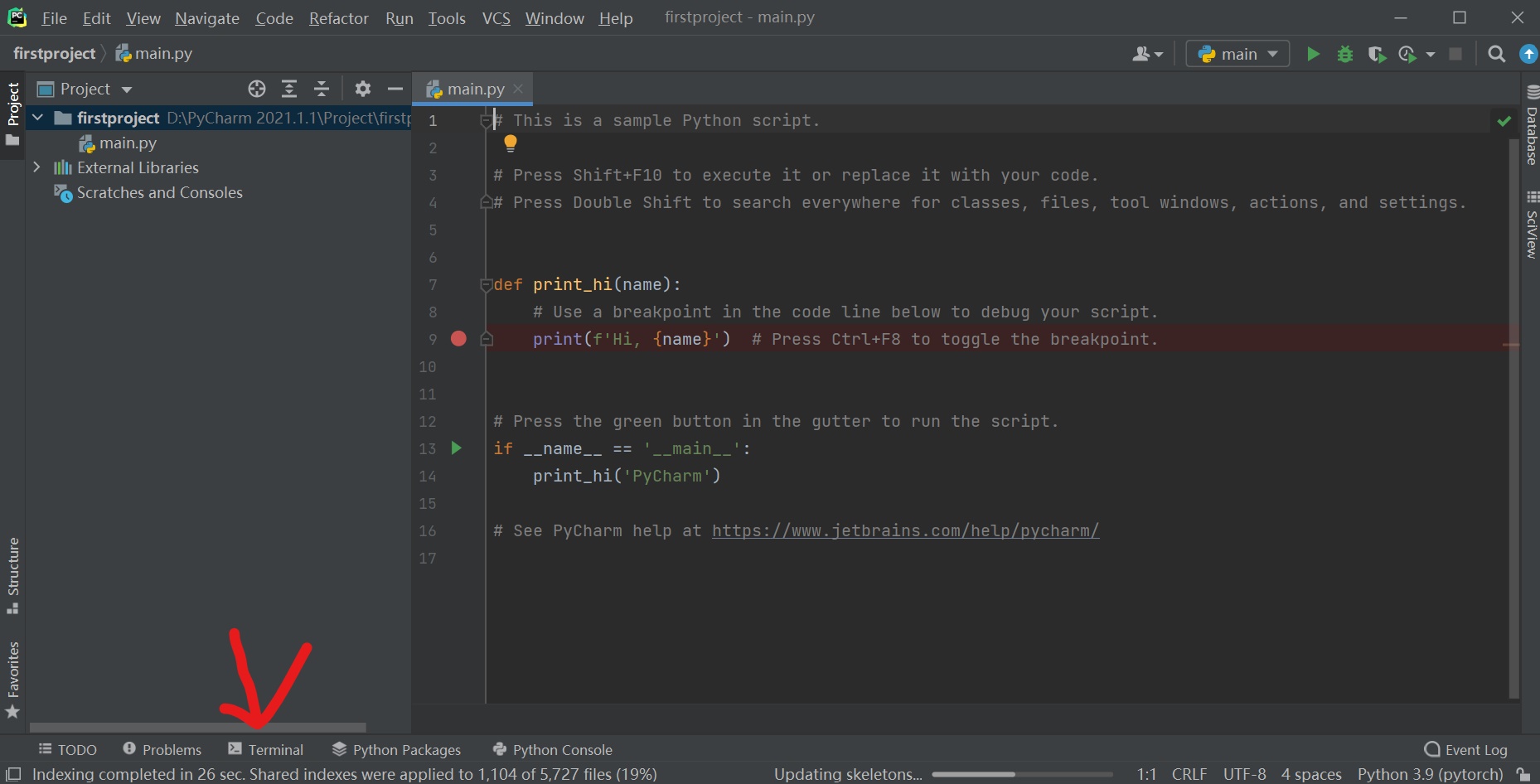The height and width of the screenshot is (784, 1540).
Task: Open the main run configuration dropdown
Action: point(1237,54)
